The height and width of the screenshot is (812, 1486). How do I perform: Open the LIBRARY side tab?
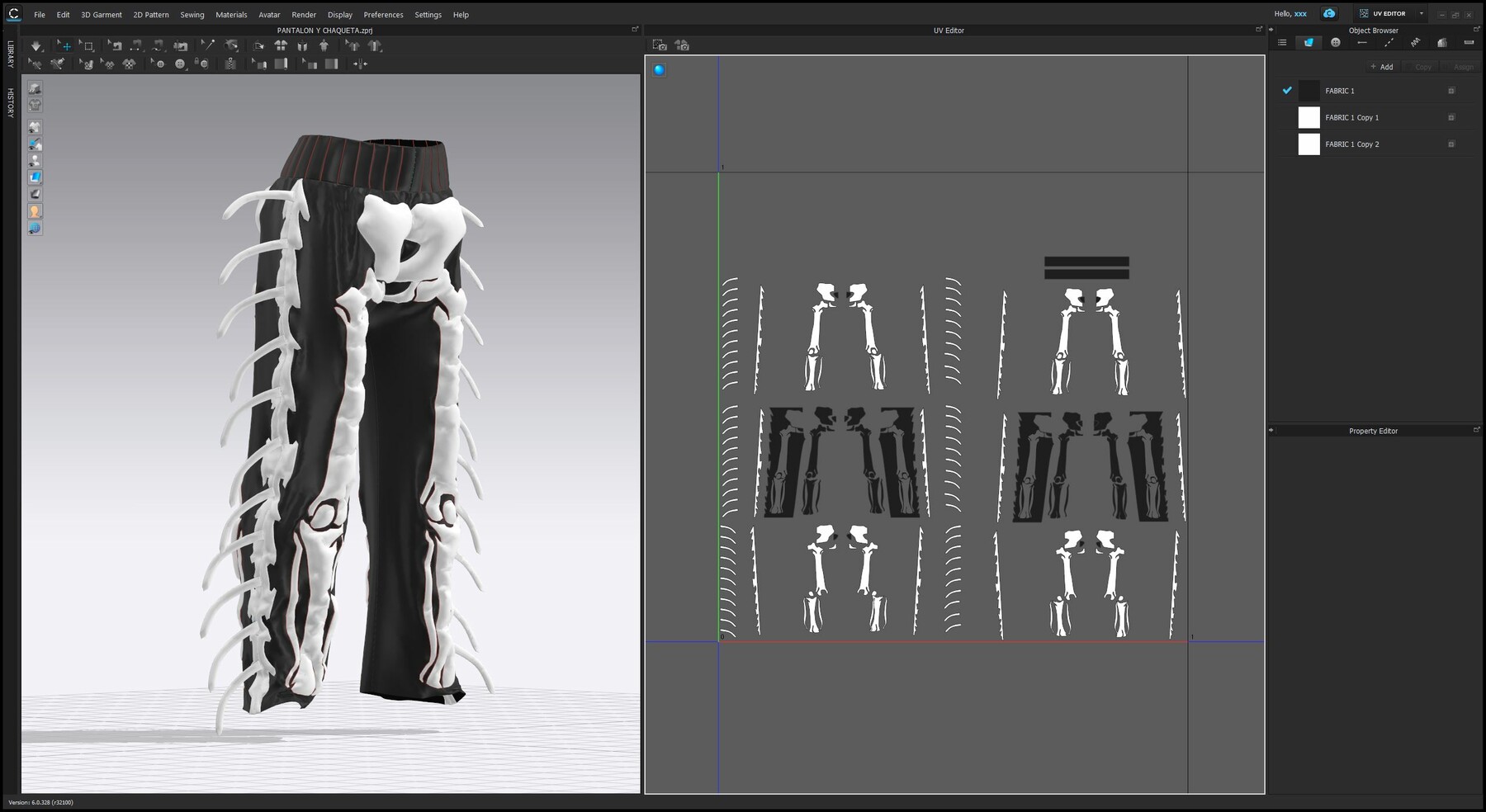[10, 54]
